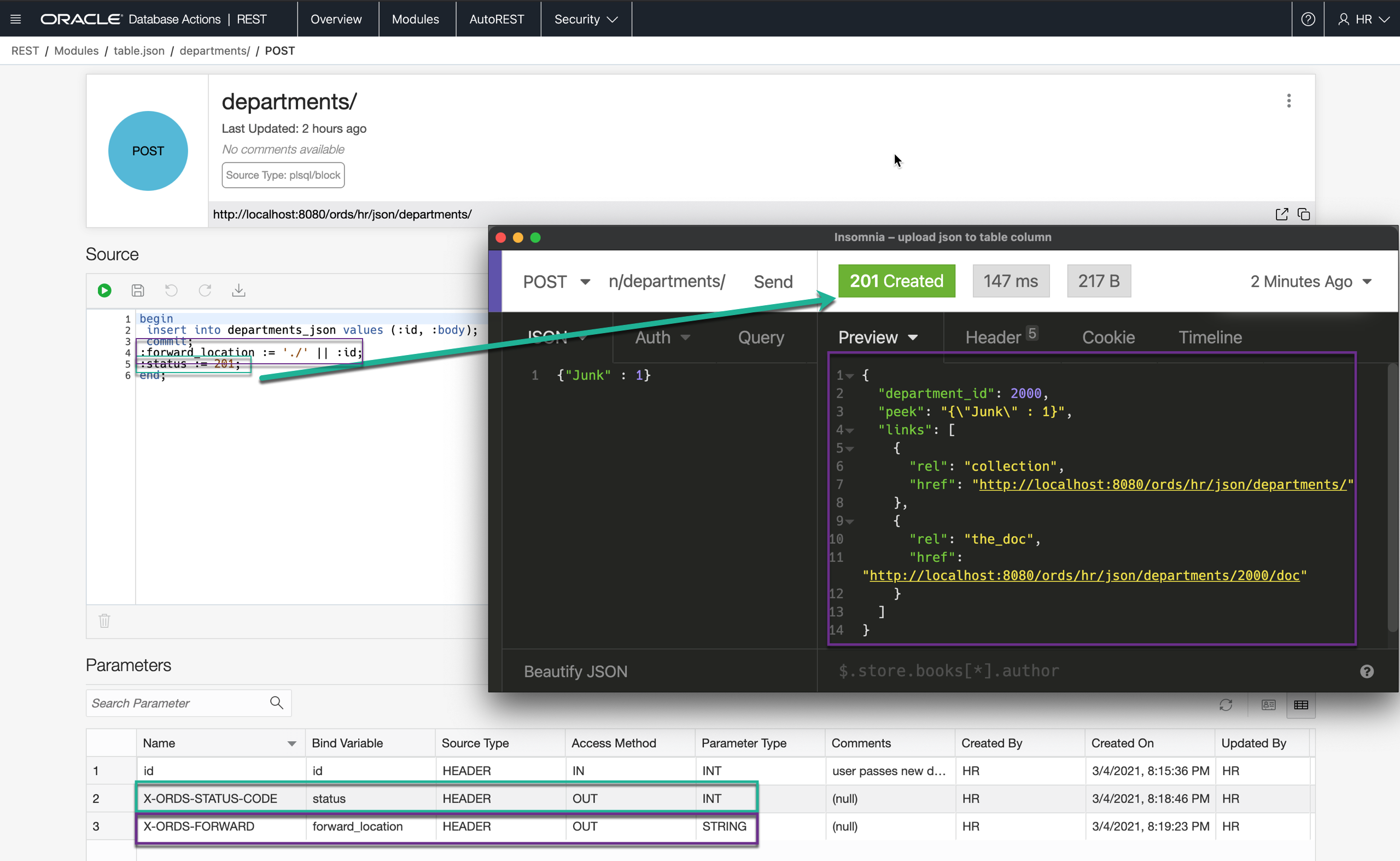Click the table.json breadcrumb link
The image size is (1400, 861).
[x=139, y=51]
